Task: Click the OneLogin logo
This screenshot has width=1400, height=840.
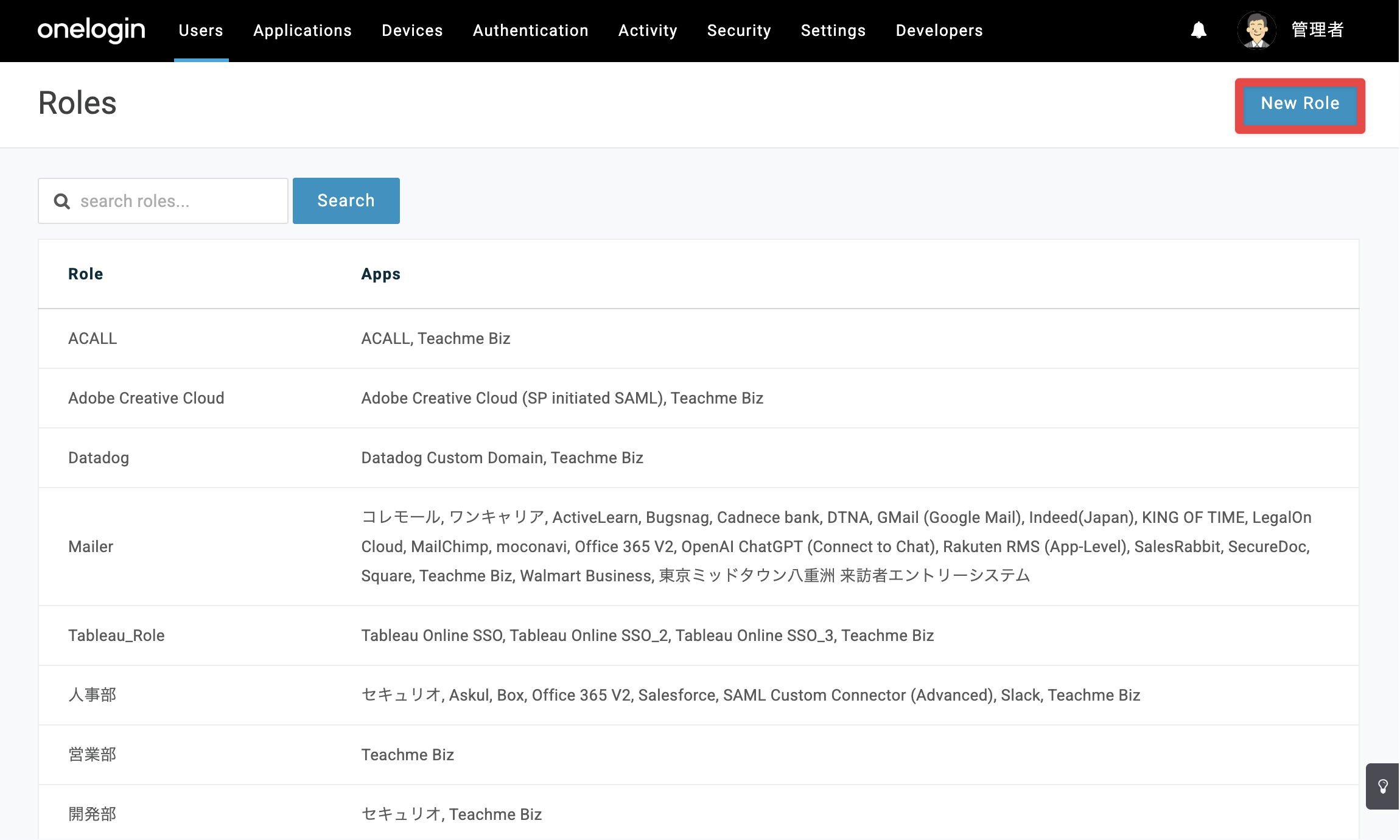Action: pyautogui.click(x=91, y=30)
